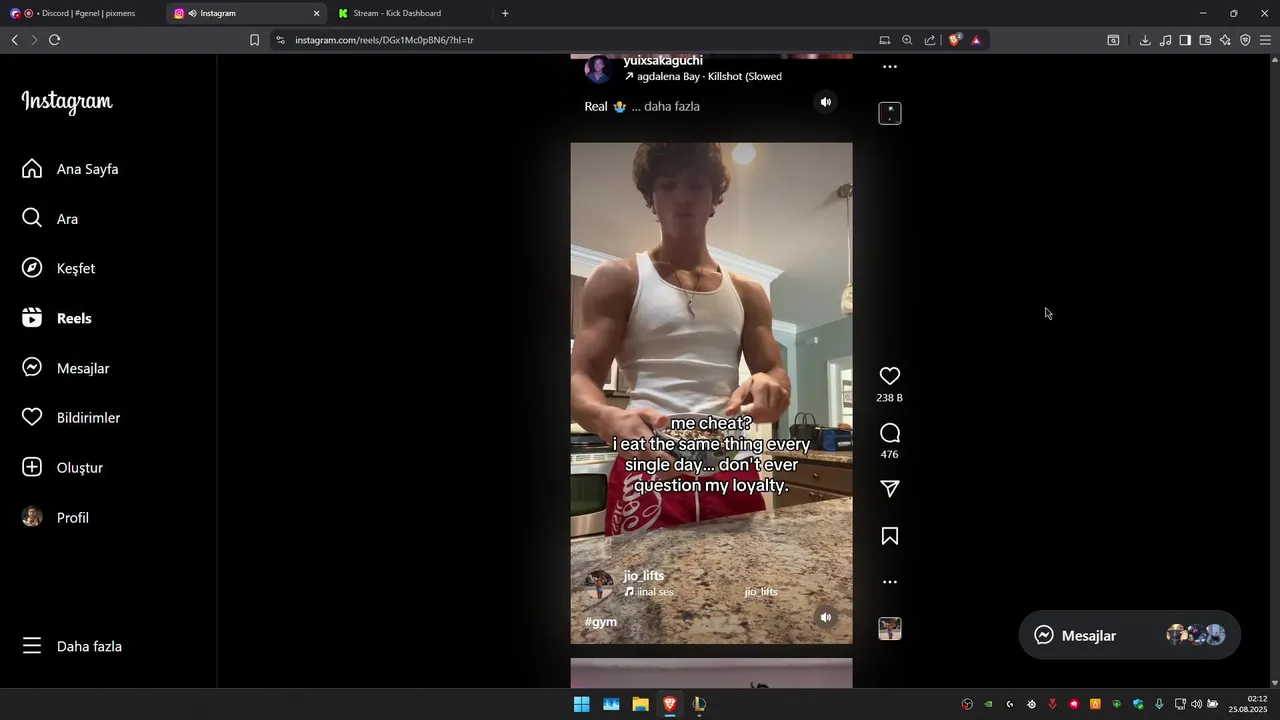This screenshot has width=1280, height=720.
Task: Open Brave VPN shield icon
Action: pos(1245,40)
